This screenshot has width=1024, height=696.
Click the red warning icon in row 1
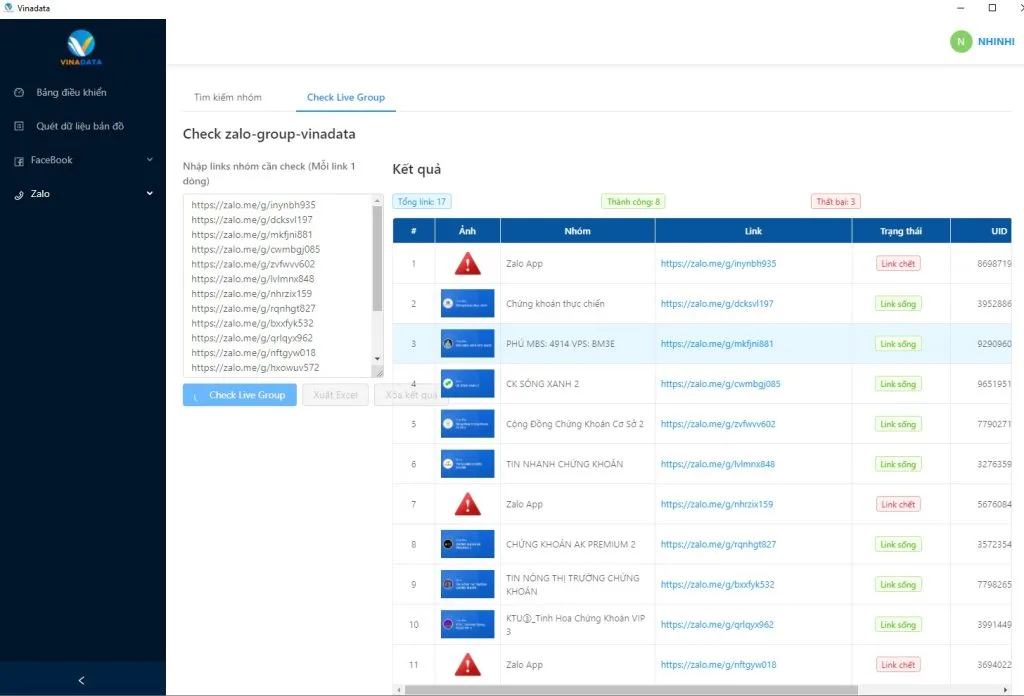pyautogui.click(x=467, y=264)
